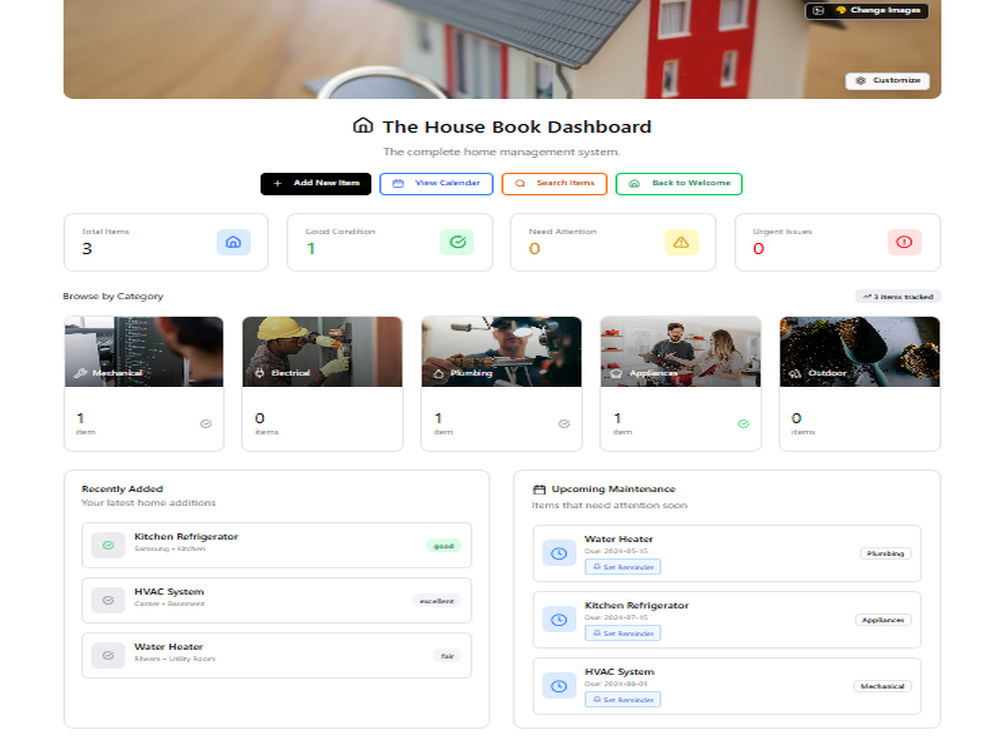This screenshot has height=750, width=1000.
Task: Click the 'fair' condition badge
Action: pyautogui.click(x=447, y=656)
